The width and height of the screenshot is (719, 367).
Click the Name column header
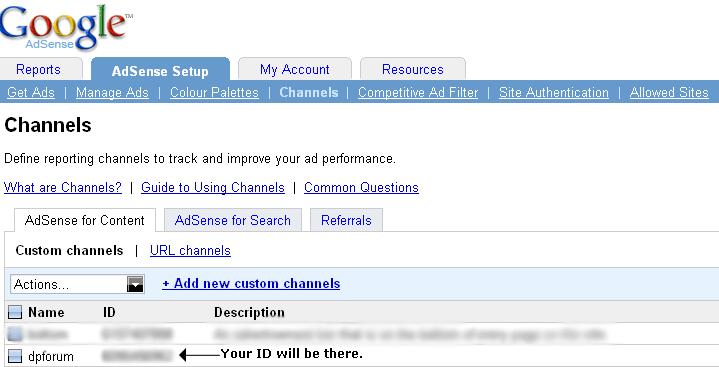pyautogui.click(x=46, y=312)
